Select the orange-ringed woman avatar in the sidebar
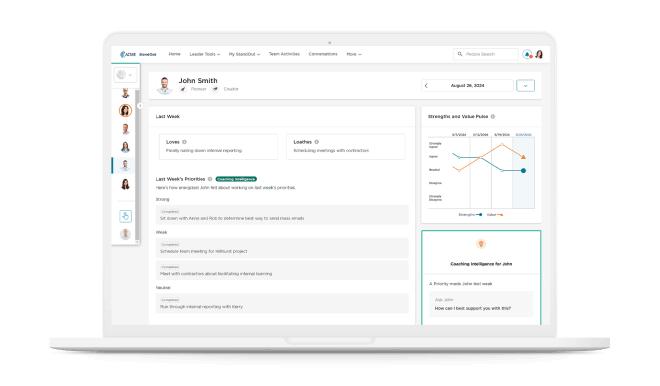This screenshot has width=660, height=386. (x=125, y=110)
